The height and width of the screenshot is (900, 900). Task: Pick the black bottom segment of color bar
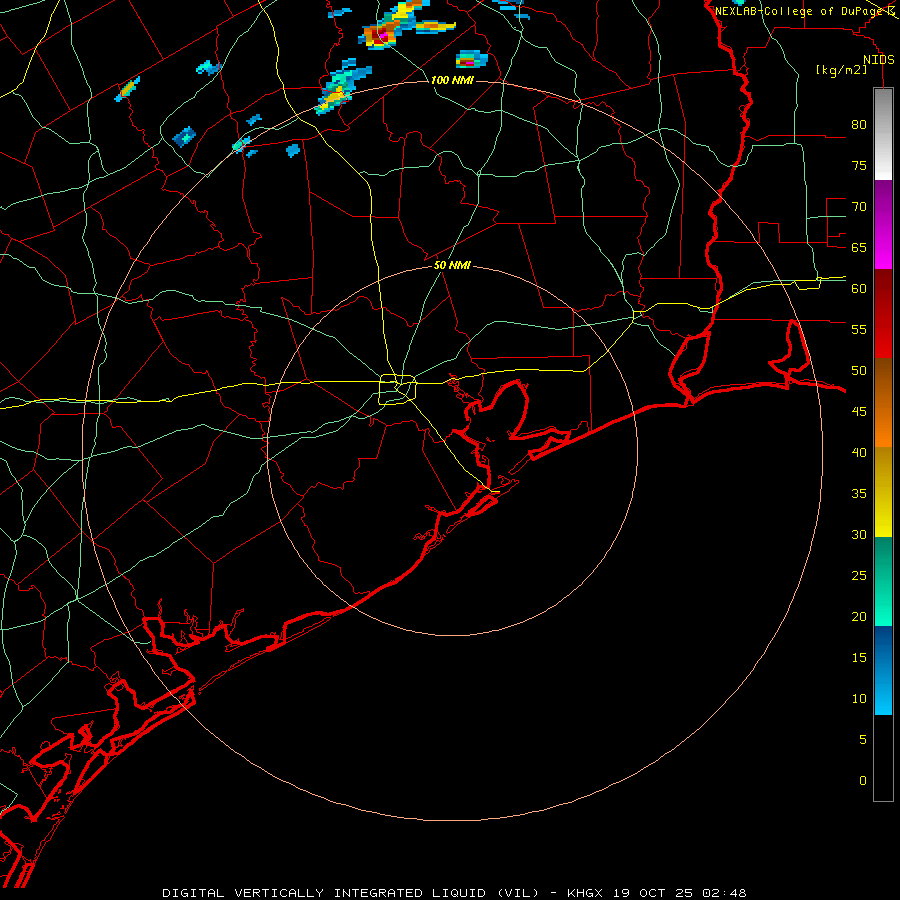[883, 758]
